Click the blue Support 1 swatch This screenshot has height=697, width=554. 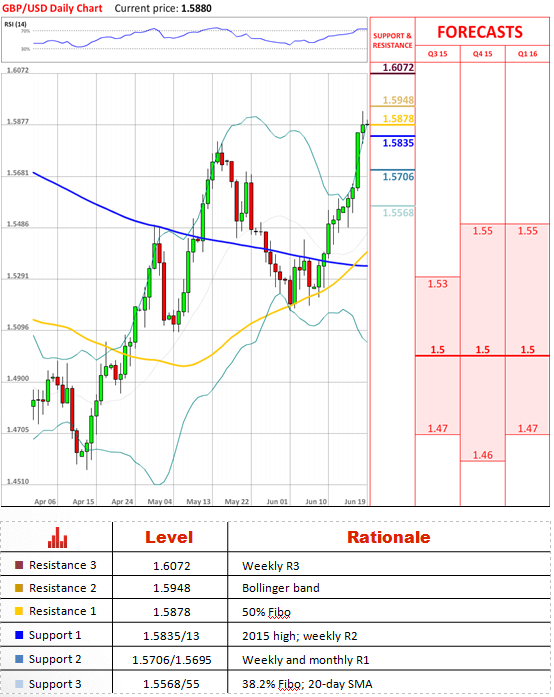coord(19,635)
